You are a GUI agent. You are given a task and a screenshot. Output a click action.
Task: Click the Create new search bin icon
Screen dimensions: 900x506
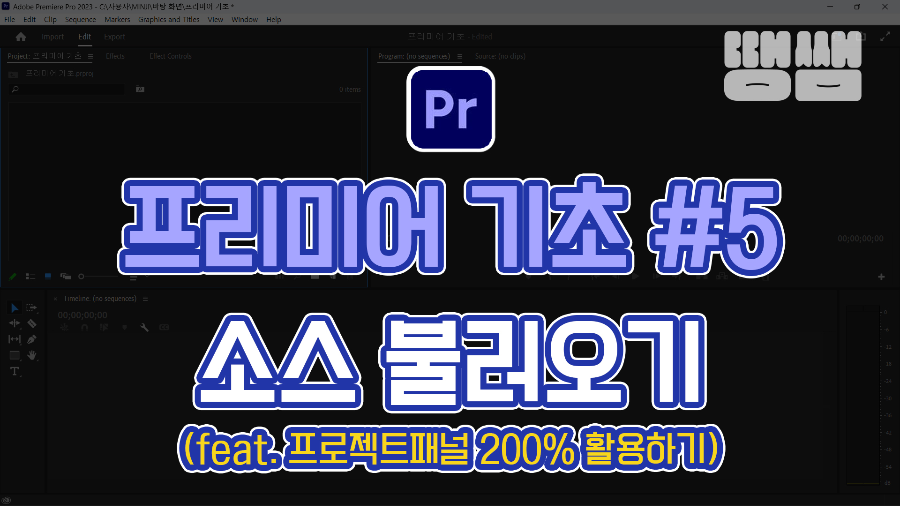pos(140,89)
